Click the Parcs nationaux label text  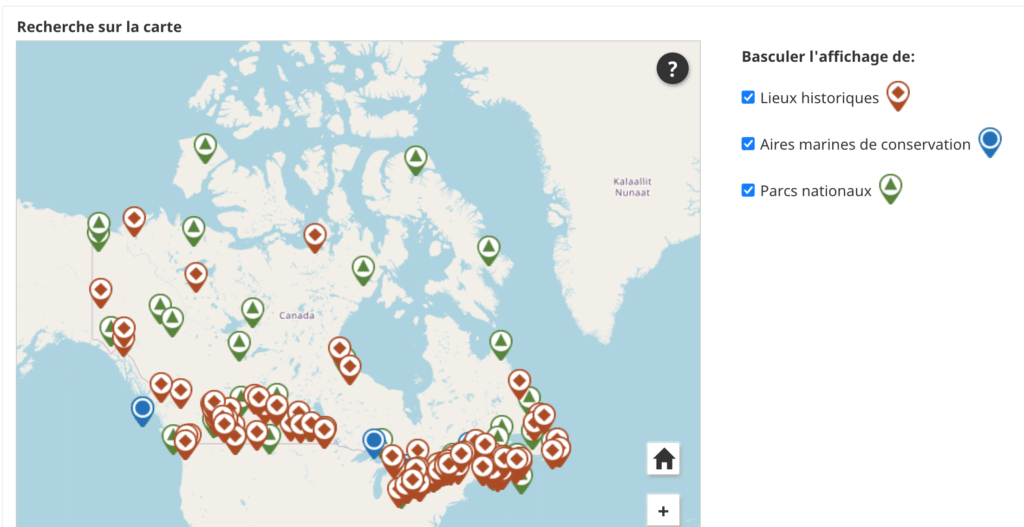pyautogui.click(x=815, y=191)
